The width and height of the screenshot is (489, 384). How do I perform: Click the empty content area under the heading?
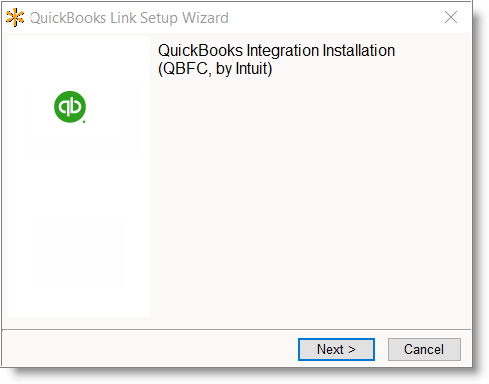click(310, 200)
